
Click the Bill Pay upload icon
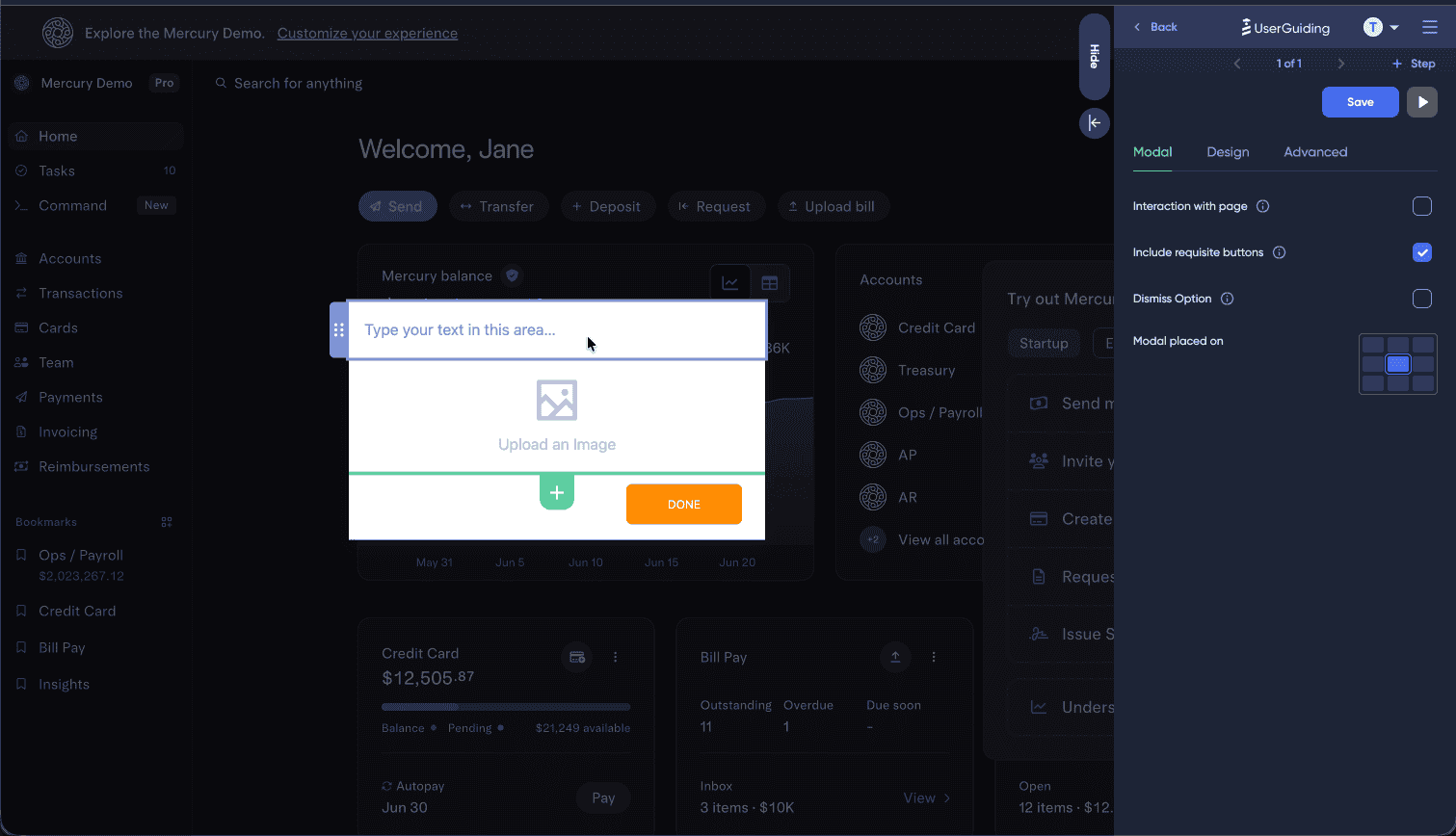pyautogui.click(x=895, y=657)
